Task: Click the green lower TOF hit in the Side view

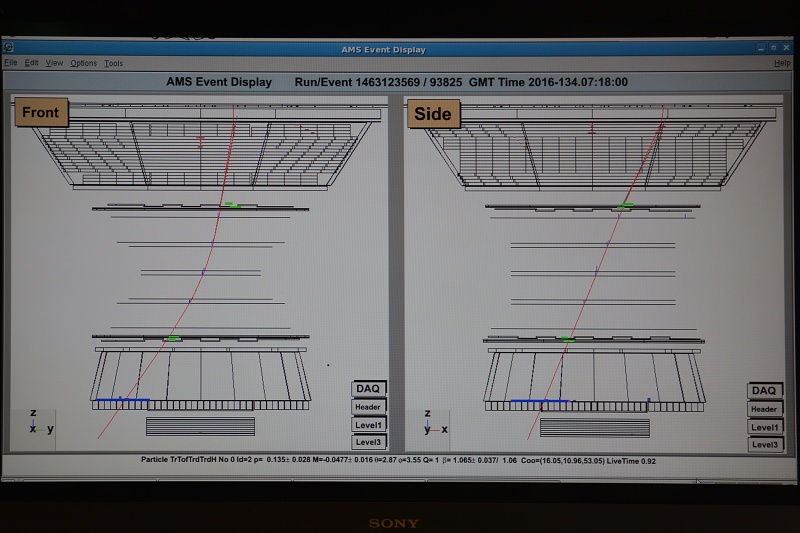Action: (567, 339)
